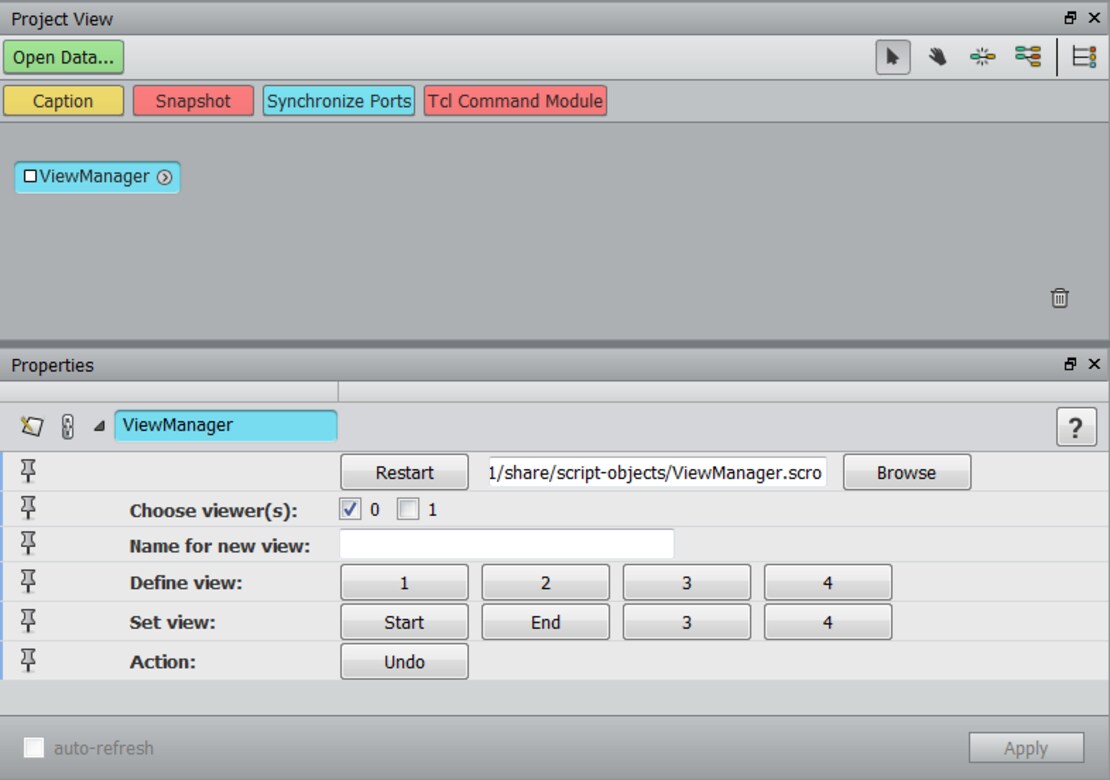Viewport: 1110px width, 780px height.
Task: Click Undo under Action
Action: (x=404, y=661)
